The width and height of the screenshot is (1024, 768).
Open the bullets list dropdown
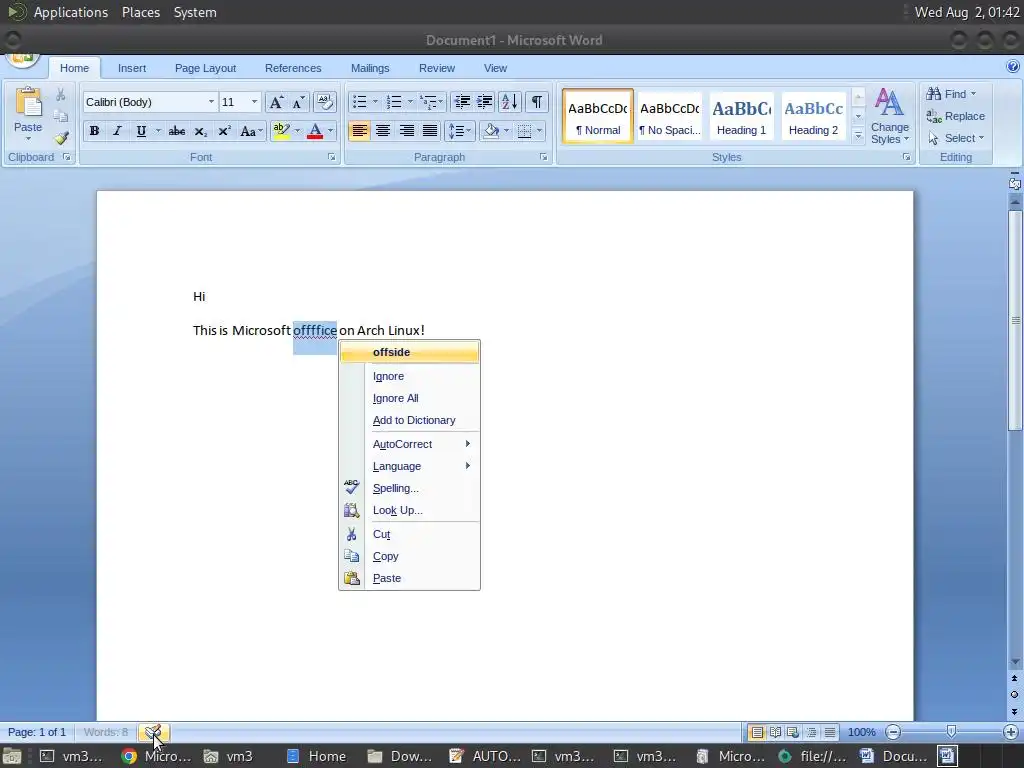[375, 102]
